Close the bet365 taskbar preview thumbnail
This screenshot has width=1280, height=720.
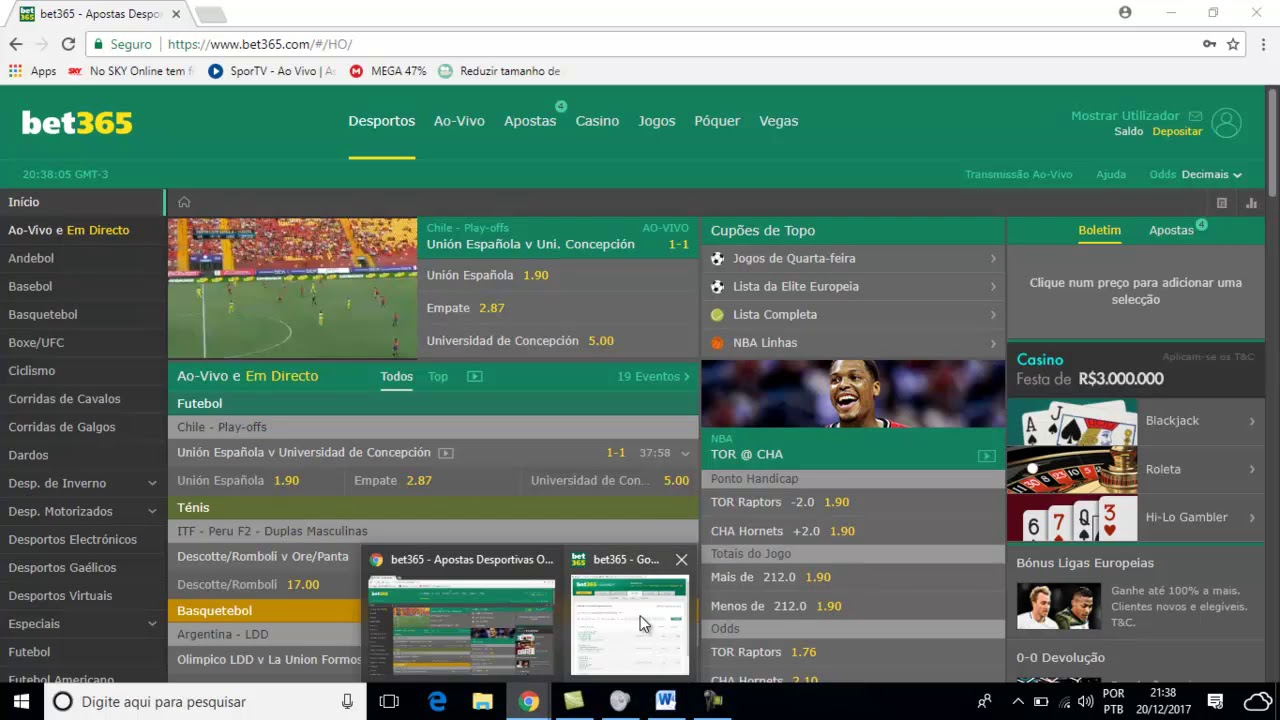(681, 560)
